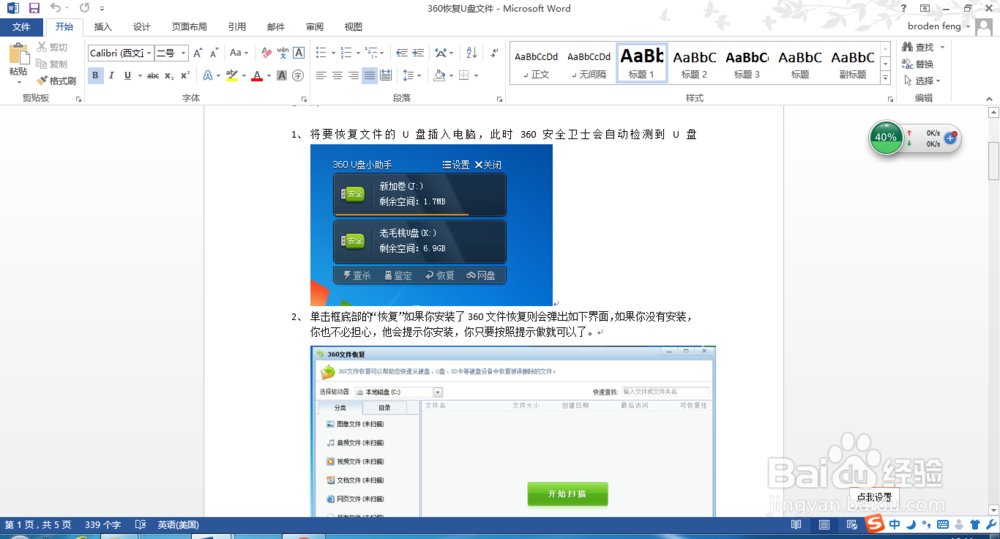
Task: Decrease paragraph indent
Action: point(402,53)
